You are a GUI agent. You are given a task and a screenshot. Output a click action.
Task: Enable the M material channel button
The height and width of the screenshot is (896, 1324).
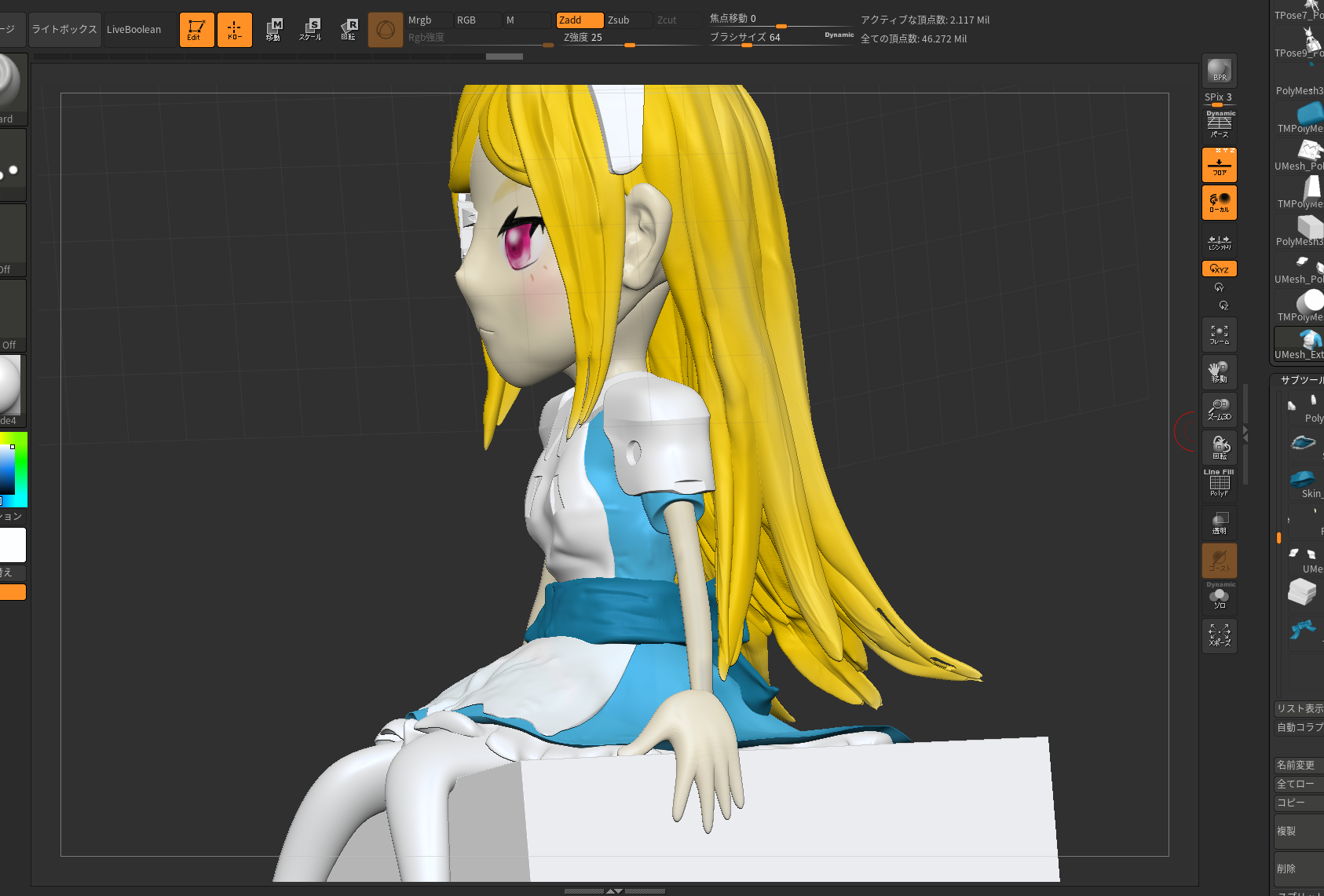coord(527,20)
